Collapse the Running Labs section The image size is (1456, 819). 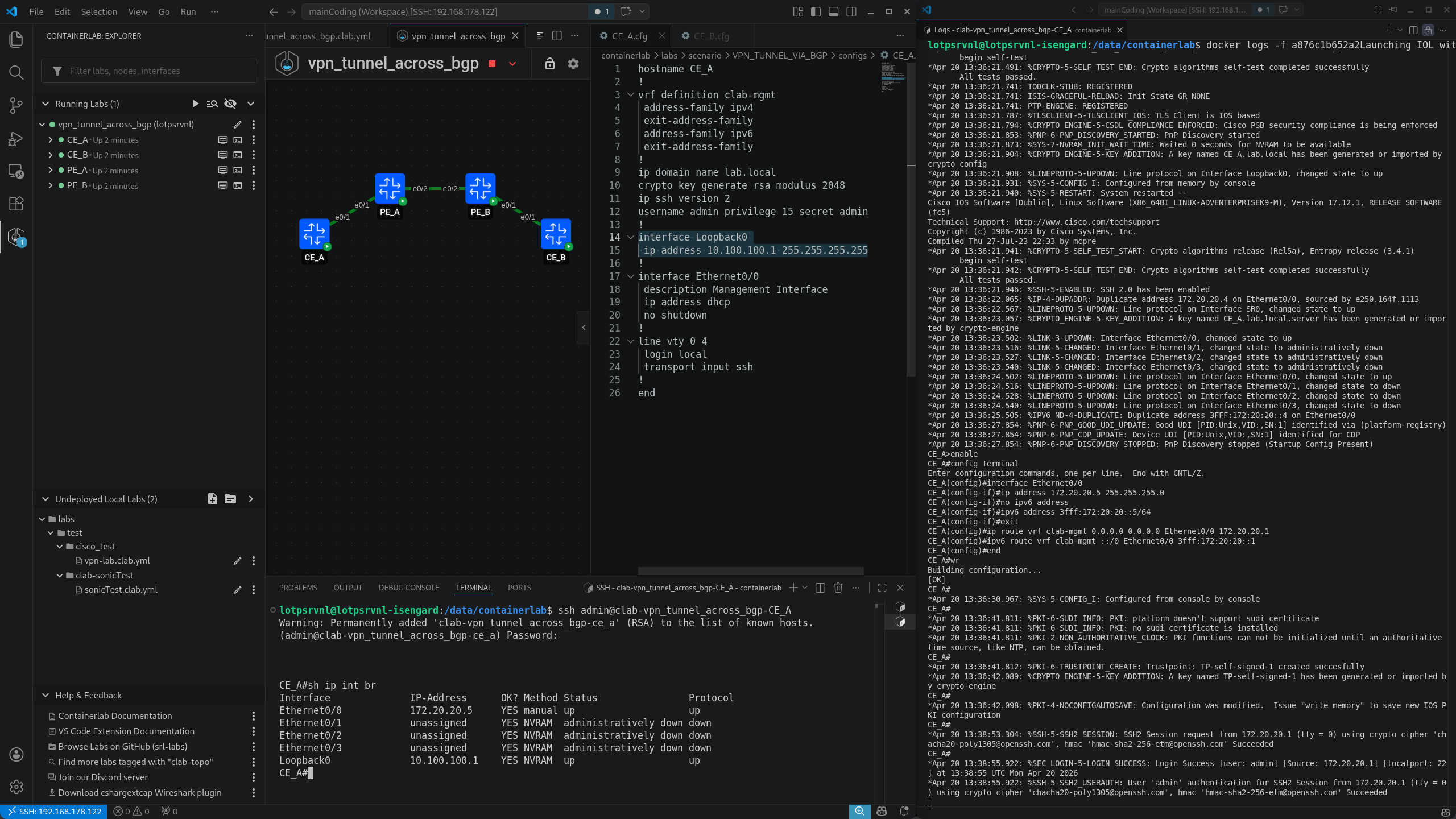pyautogui.click(x=45, y=104)
